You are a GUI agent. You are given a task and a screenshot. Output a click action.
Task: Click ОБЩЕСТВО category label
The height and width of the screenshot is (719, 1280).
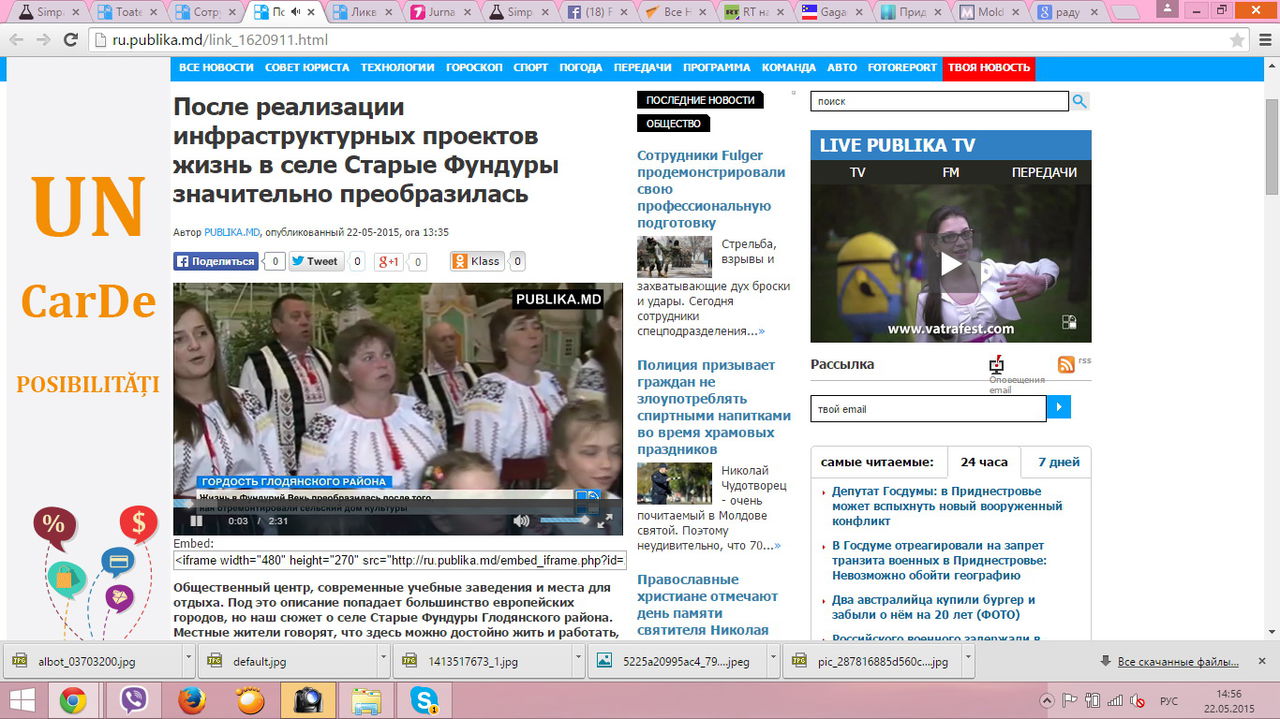pos(673,124)
